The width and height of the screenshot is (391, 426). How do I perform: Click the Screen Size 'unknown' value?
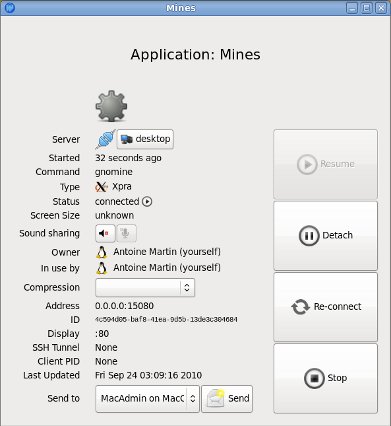pyautogui.click(x=114, y=215)
